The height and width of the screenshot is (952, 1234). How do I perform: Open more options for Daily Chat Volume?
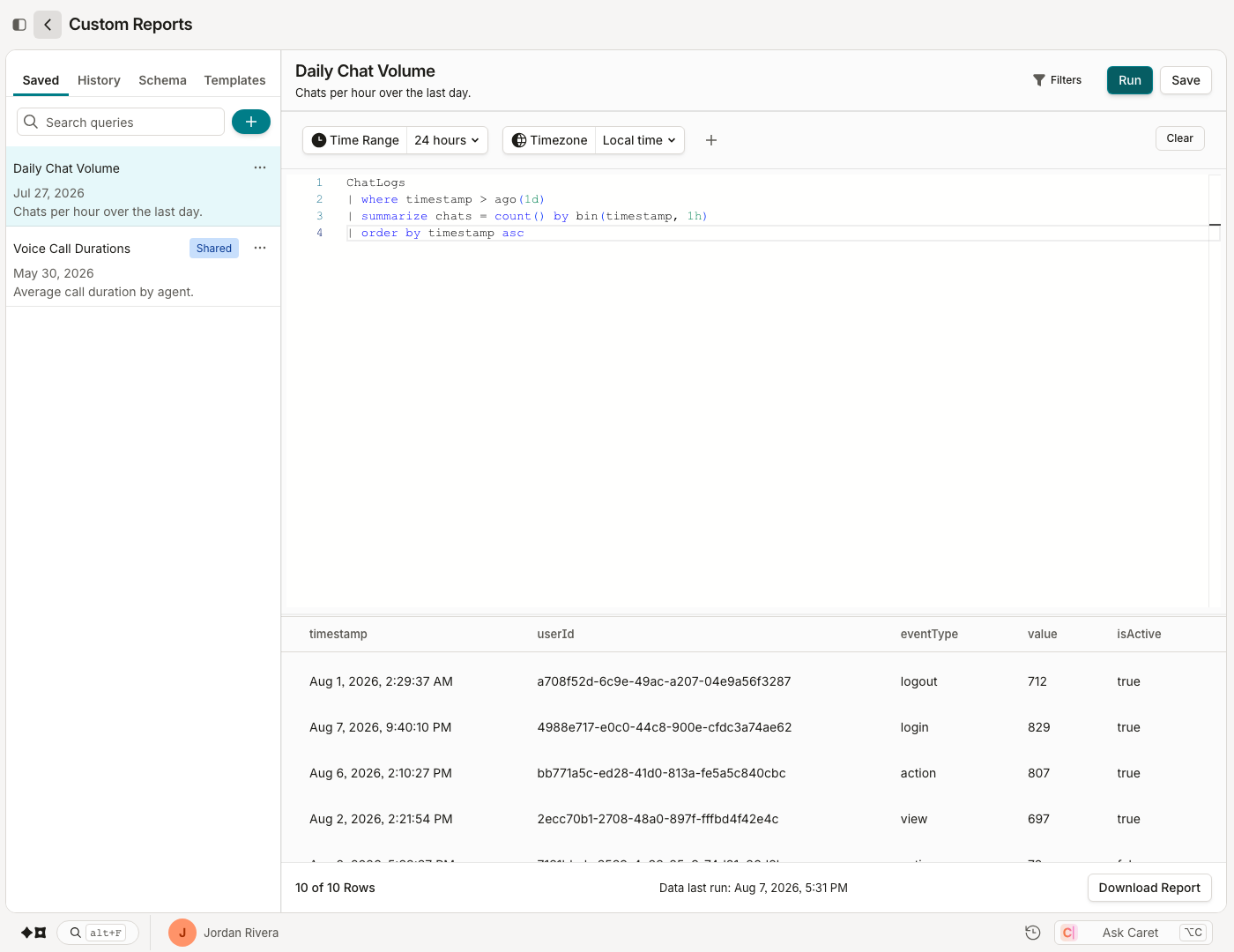pyautogui.click(x=260, y=167)
